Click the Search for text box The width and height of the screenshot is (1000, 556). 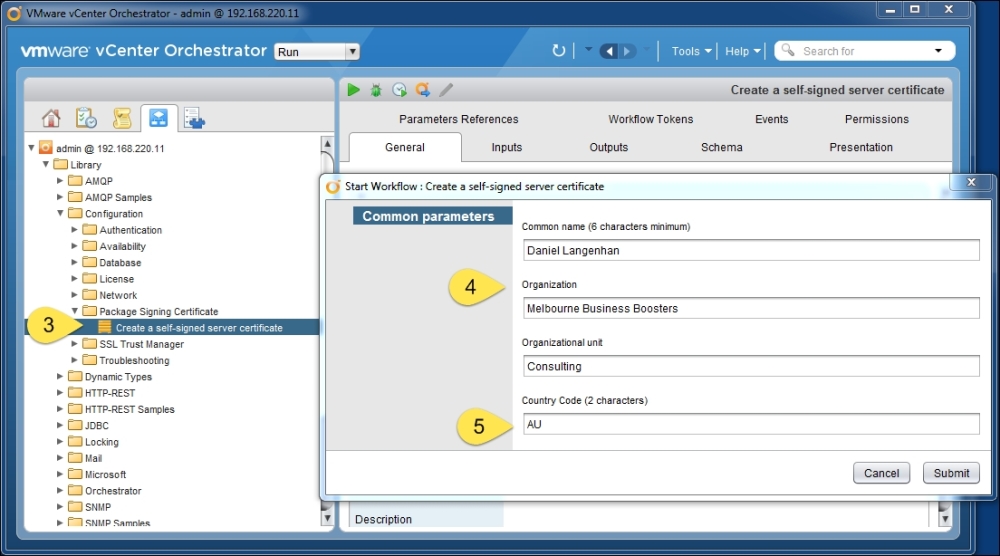click(862, 51)
